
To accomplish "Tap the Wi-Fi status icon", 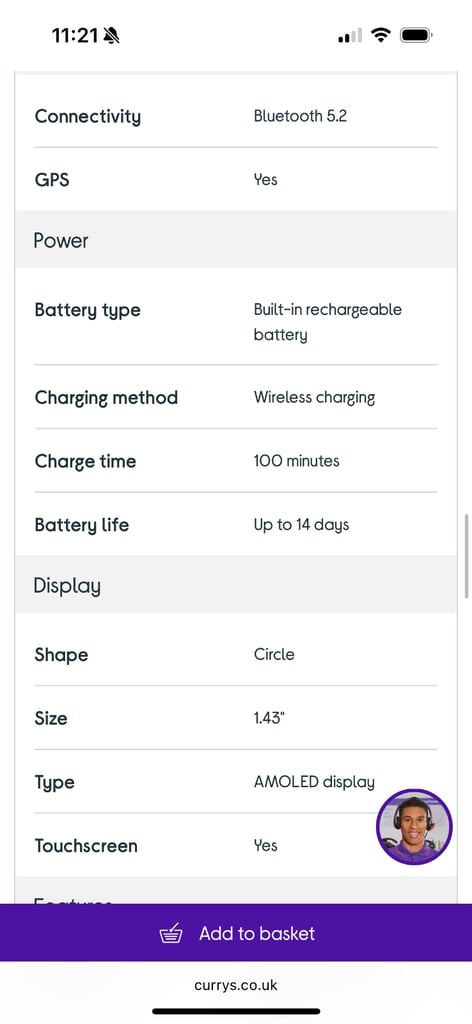I will 381,35.
